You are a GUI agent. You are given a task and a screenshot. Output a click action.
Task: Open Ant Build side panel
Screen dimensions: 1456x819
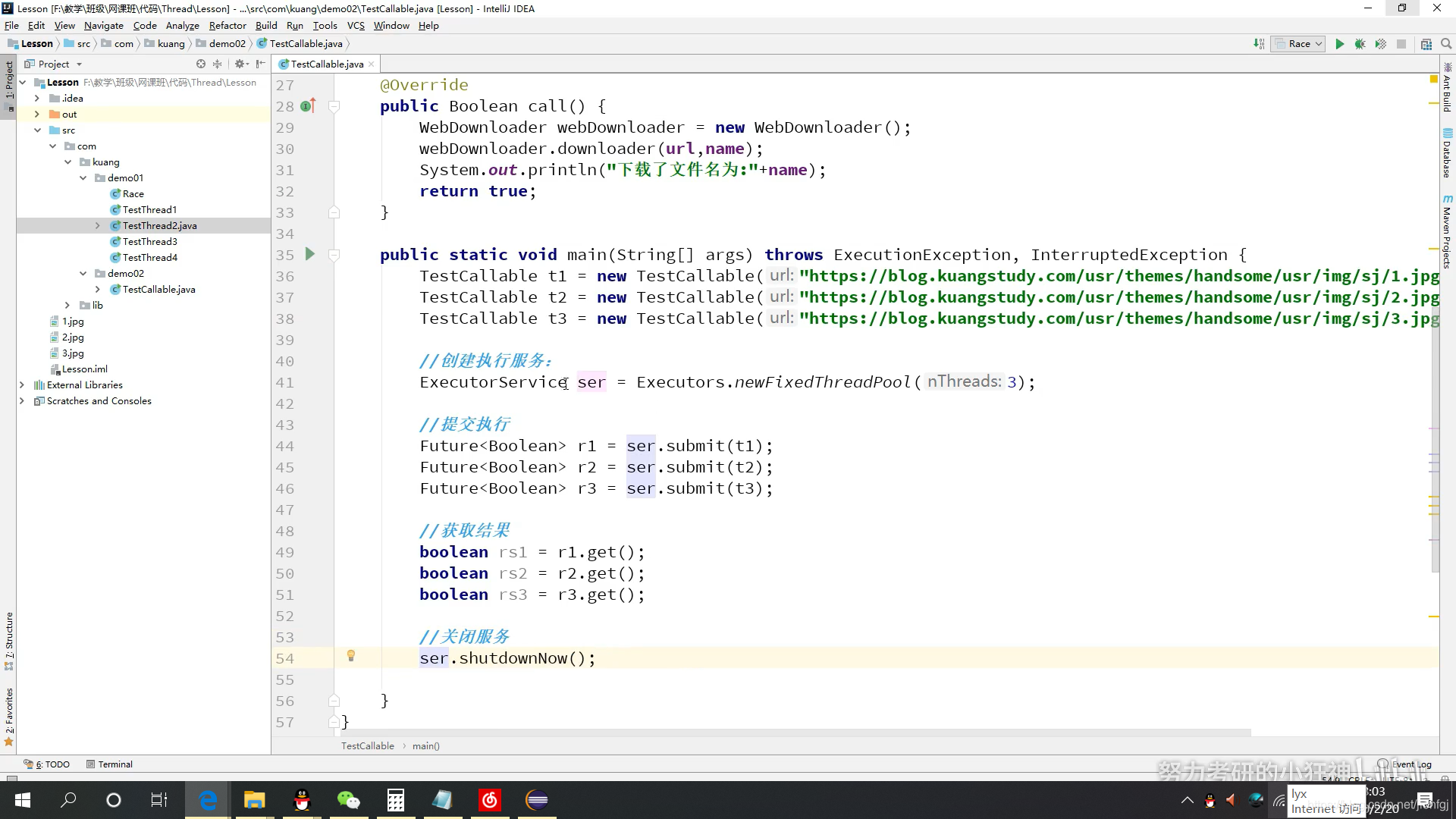[1447, 87]
